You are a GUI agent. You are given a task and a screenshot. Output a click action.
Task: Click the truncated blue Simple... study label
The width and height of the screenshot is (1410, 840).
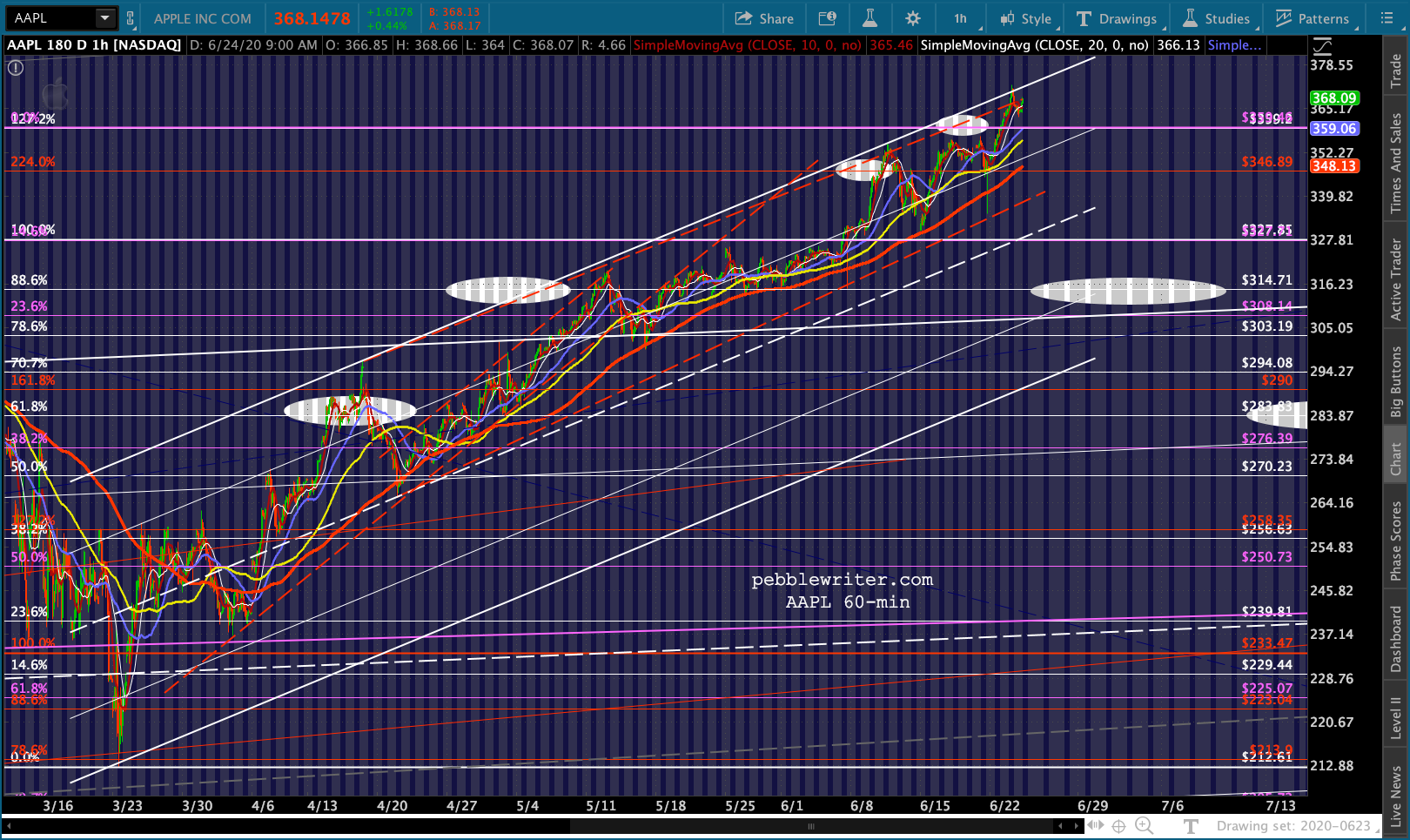(x=1235, y=44)
